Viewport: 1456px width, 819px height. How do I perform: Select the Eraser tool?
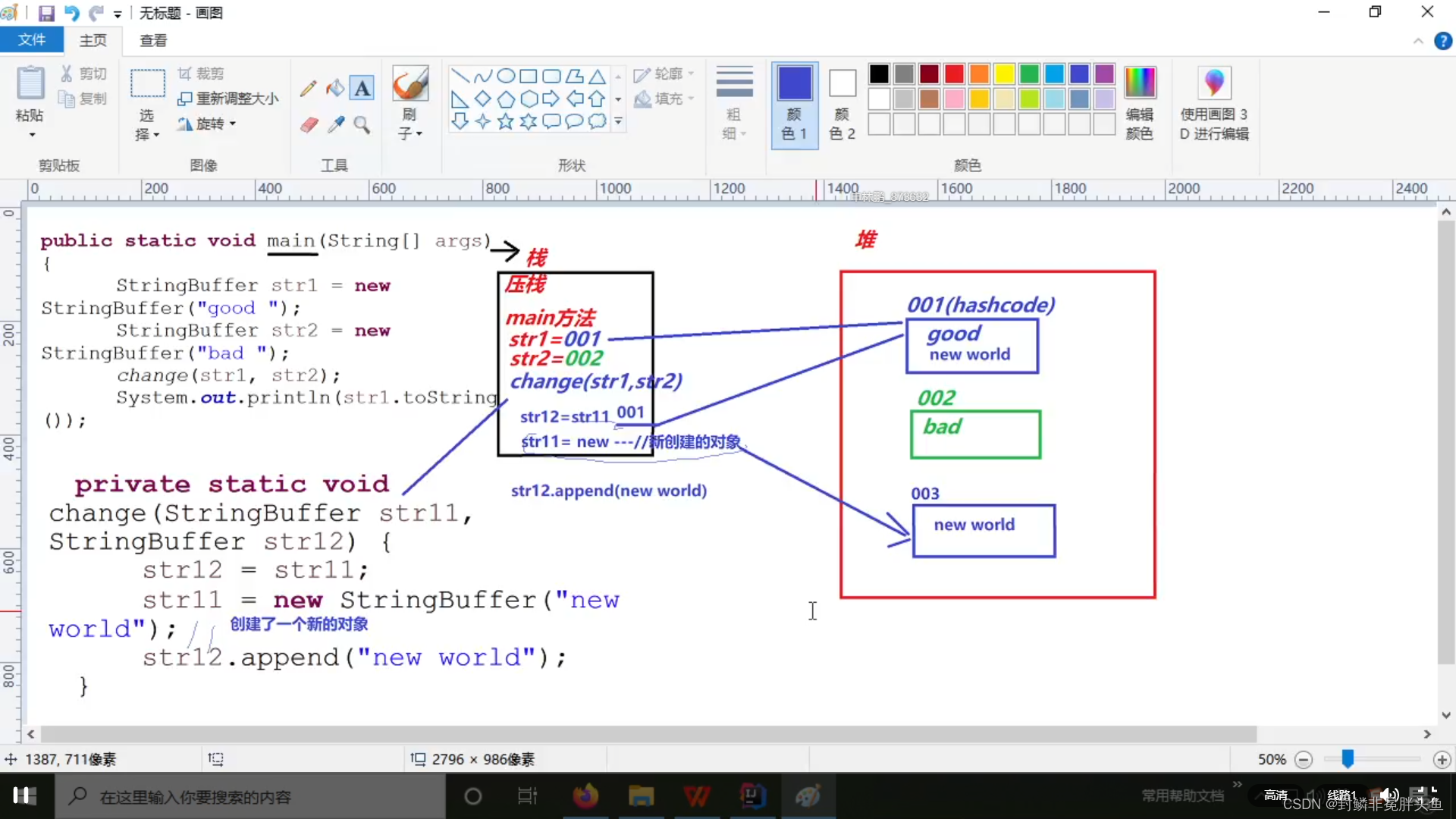[x=309, y=124]
